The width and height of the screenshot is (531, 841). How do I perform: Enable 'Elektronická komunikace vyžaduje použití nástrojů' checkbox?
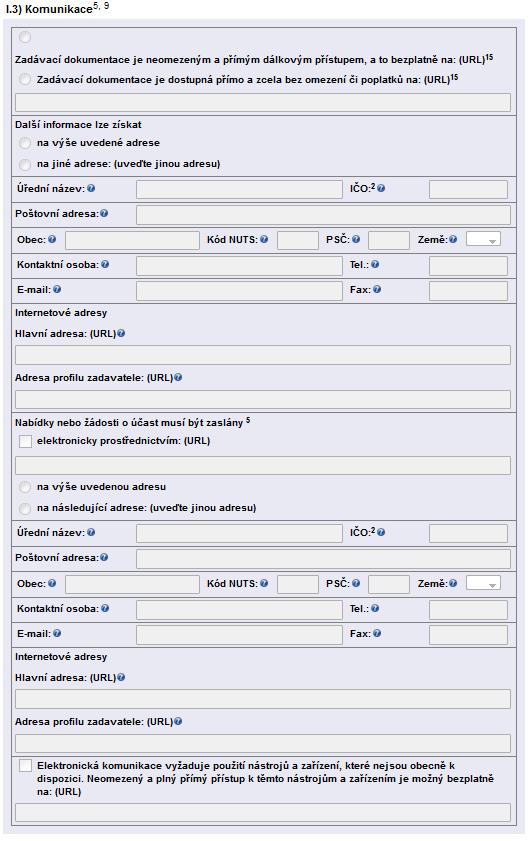[x=25, y=766]
